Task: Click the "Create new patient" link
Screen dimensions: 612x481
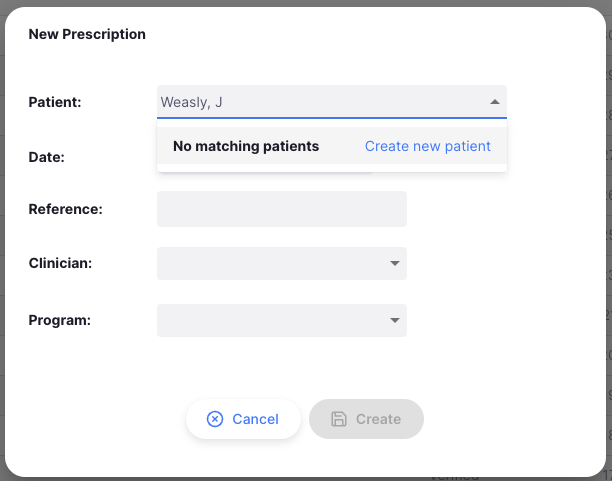Action: pyautogui.click(x=427, y=146)
